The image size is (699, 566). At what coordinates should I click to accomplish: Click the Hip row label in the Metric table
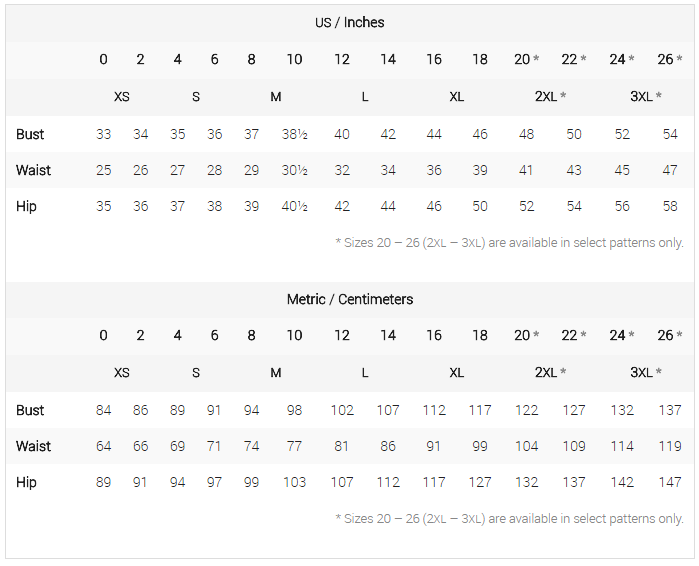point(26,482)
